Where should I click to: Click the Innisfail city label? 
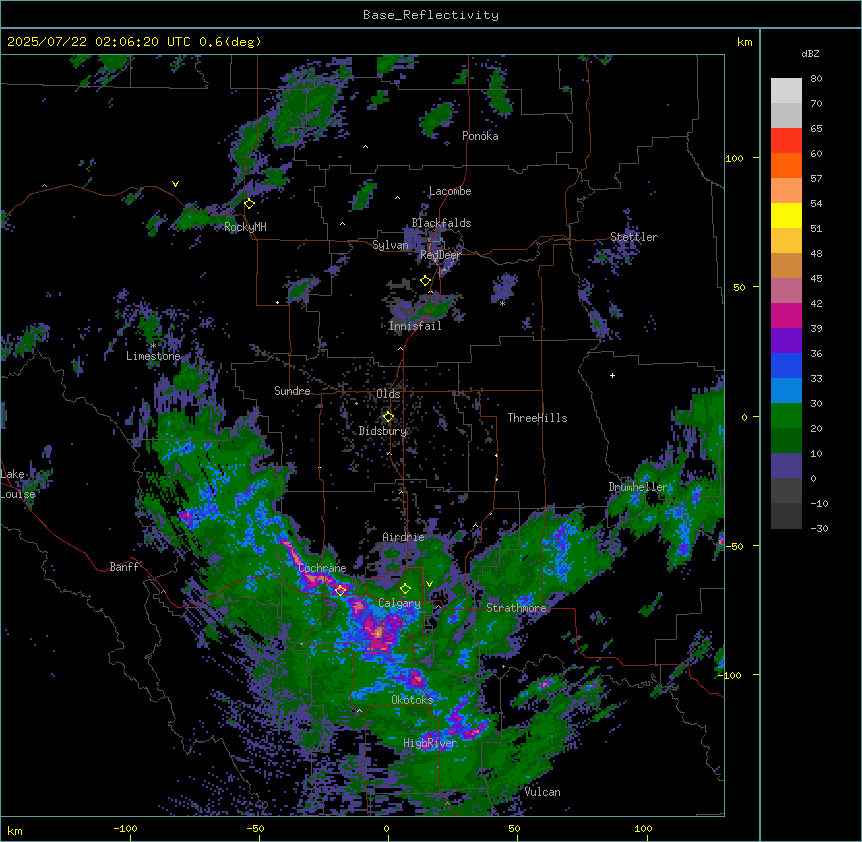[415, 326]
